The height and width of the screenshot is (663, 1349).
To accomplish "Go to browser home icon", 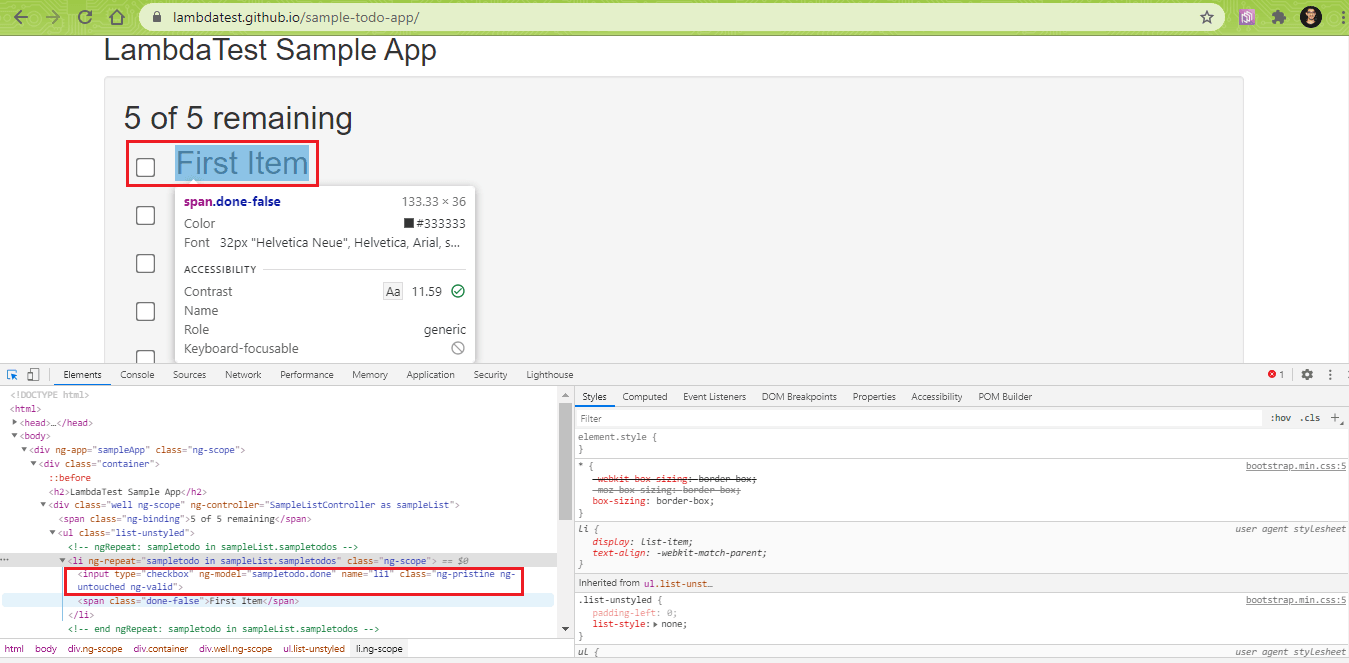I will pyautogui.click(x=117, y=17).
